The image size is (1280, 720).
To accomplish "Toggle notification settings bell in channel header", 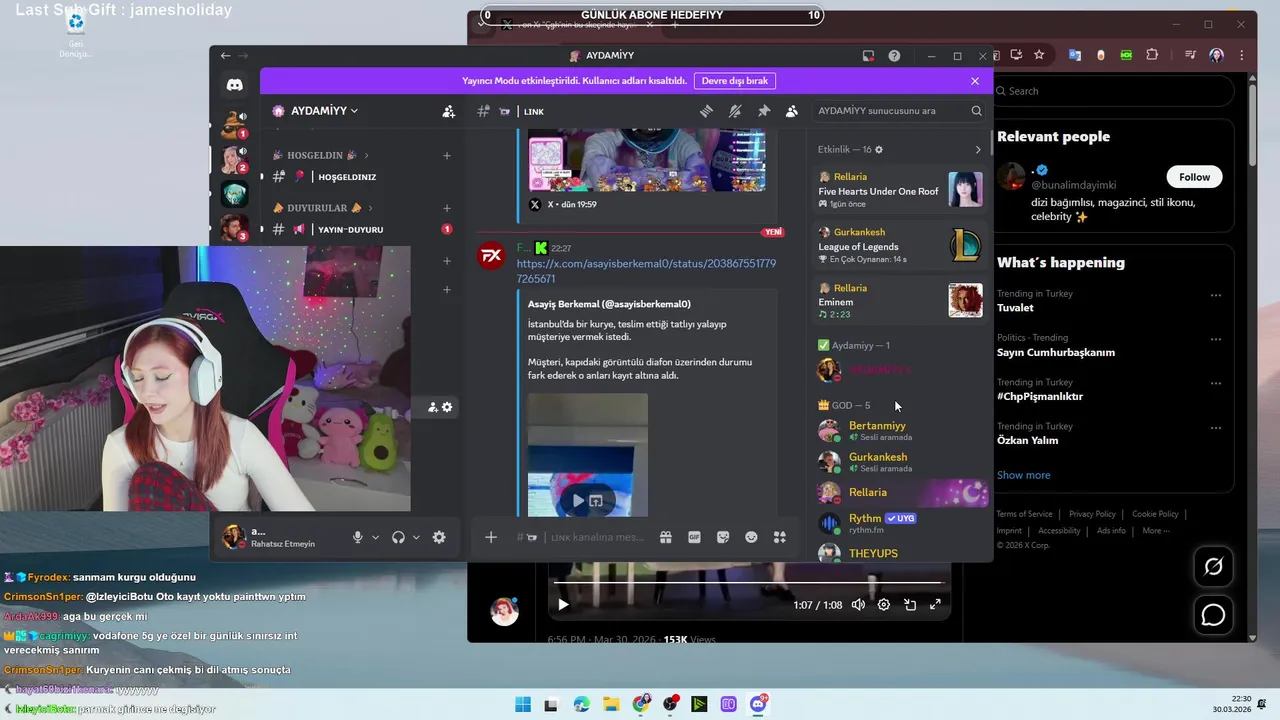I will [735, 111].
